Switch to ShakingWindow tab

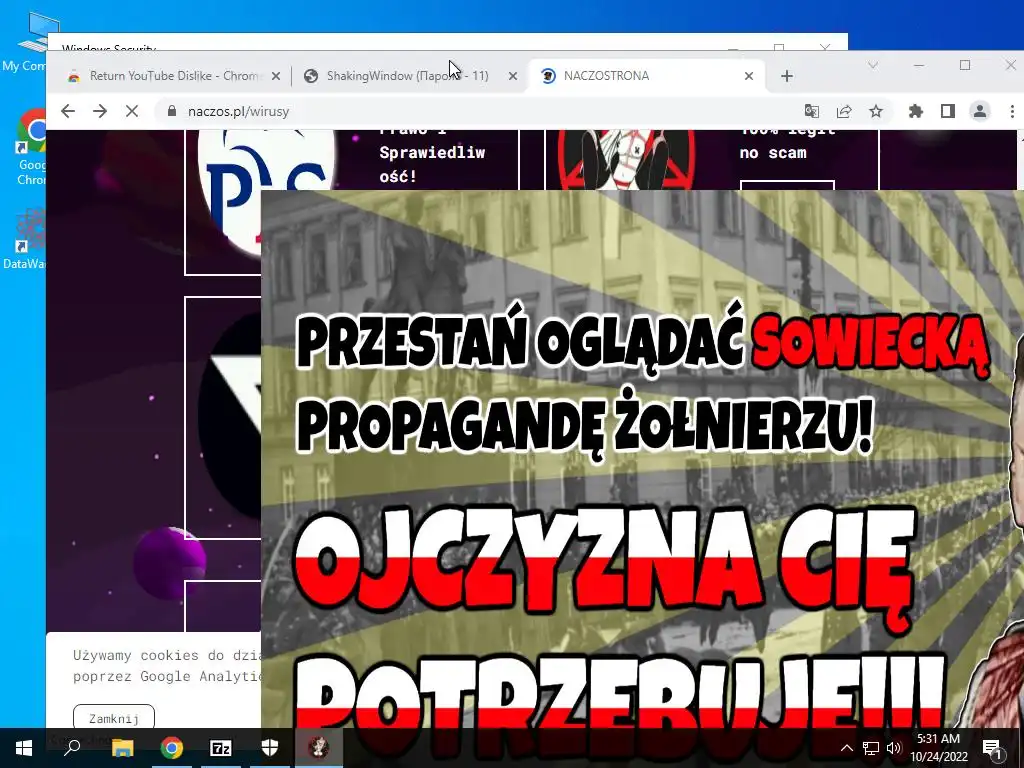(407, 76)
